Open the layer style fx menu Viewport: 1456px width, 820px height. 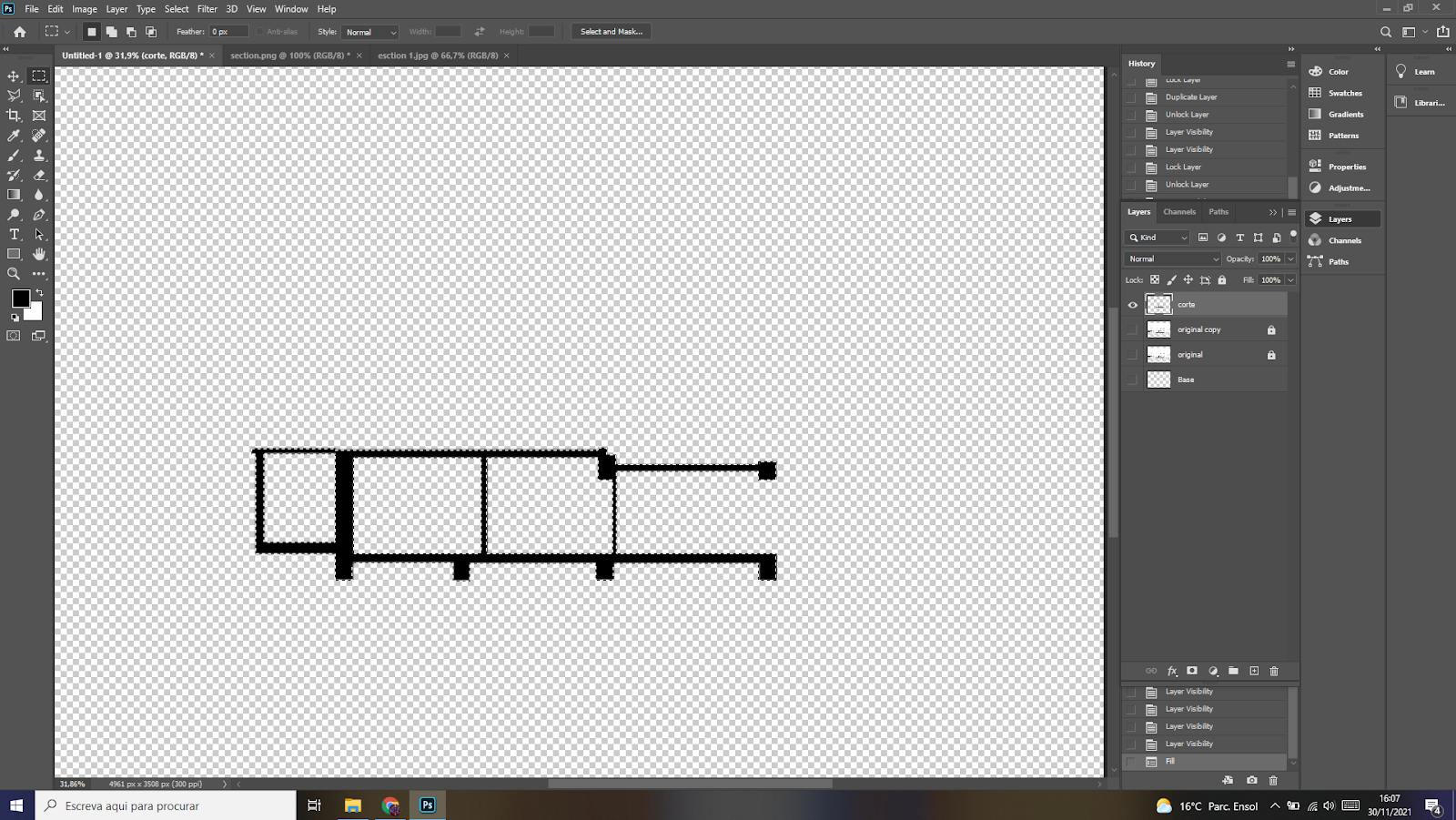click(x=1172, y=671)
